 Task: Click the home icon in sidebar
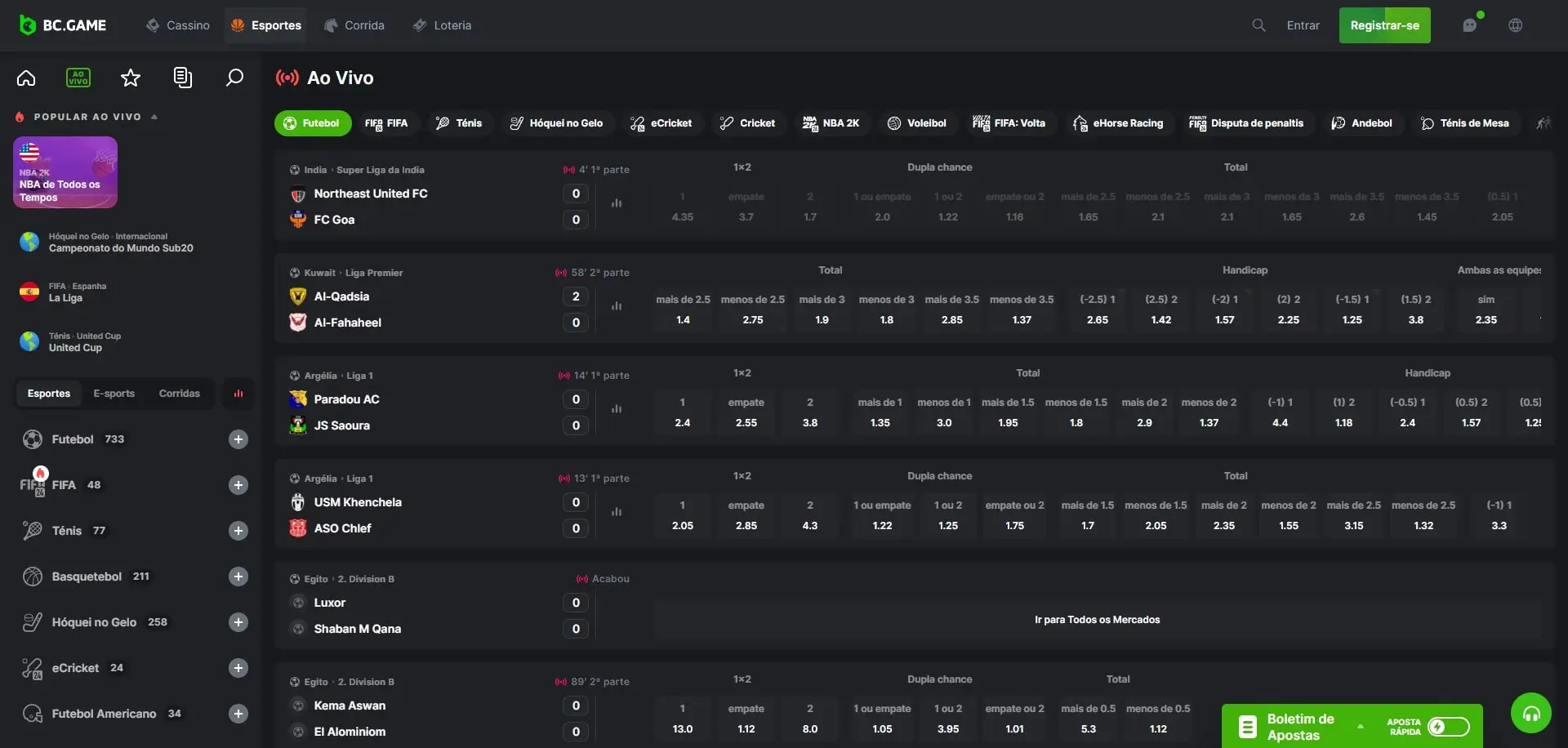point(26,78)
